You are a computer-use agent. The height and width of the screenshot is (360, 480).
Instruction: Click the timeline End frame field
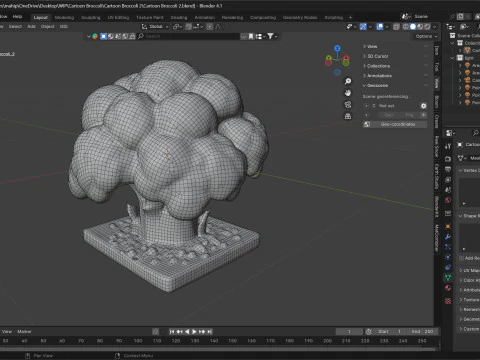[423, 331]
